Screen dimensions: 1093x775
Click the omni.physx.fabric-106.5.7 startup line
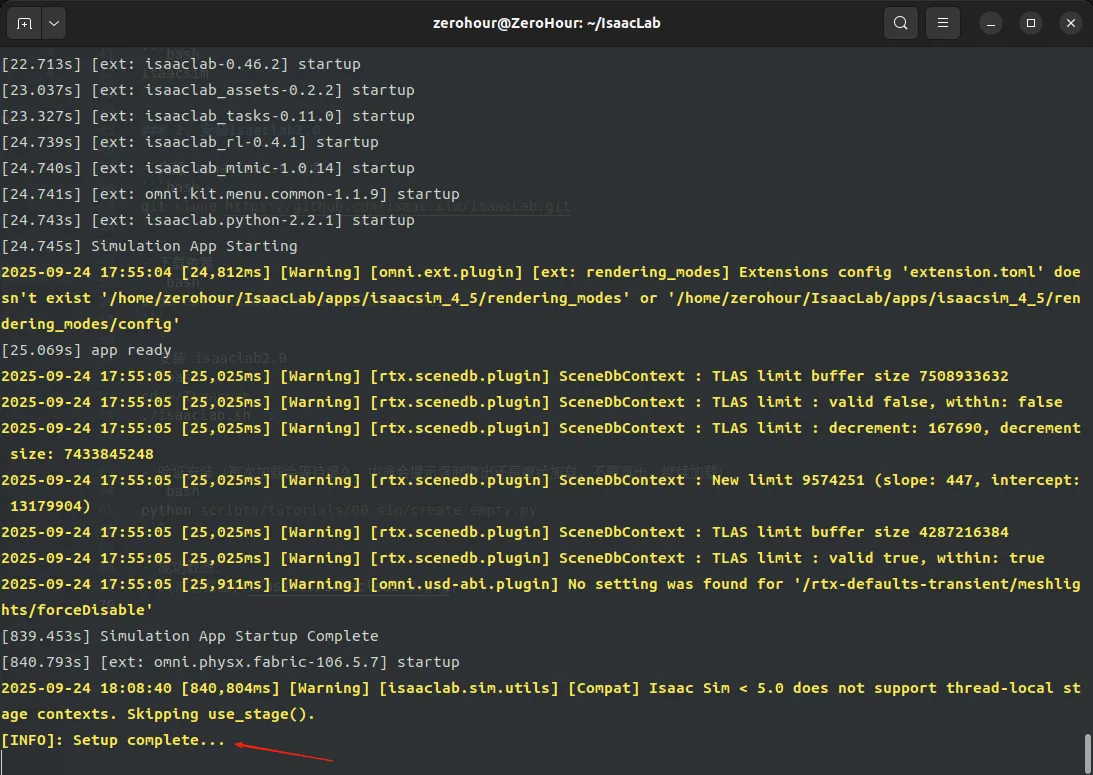[230, 662]
